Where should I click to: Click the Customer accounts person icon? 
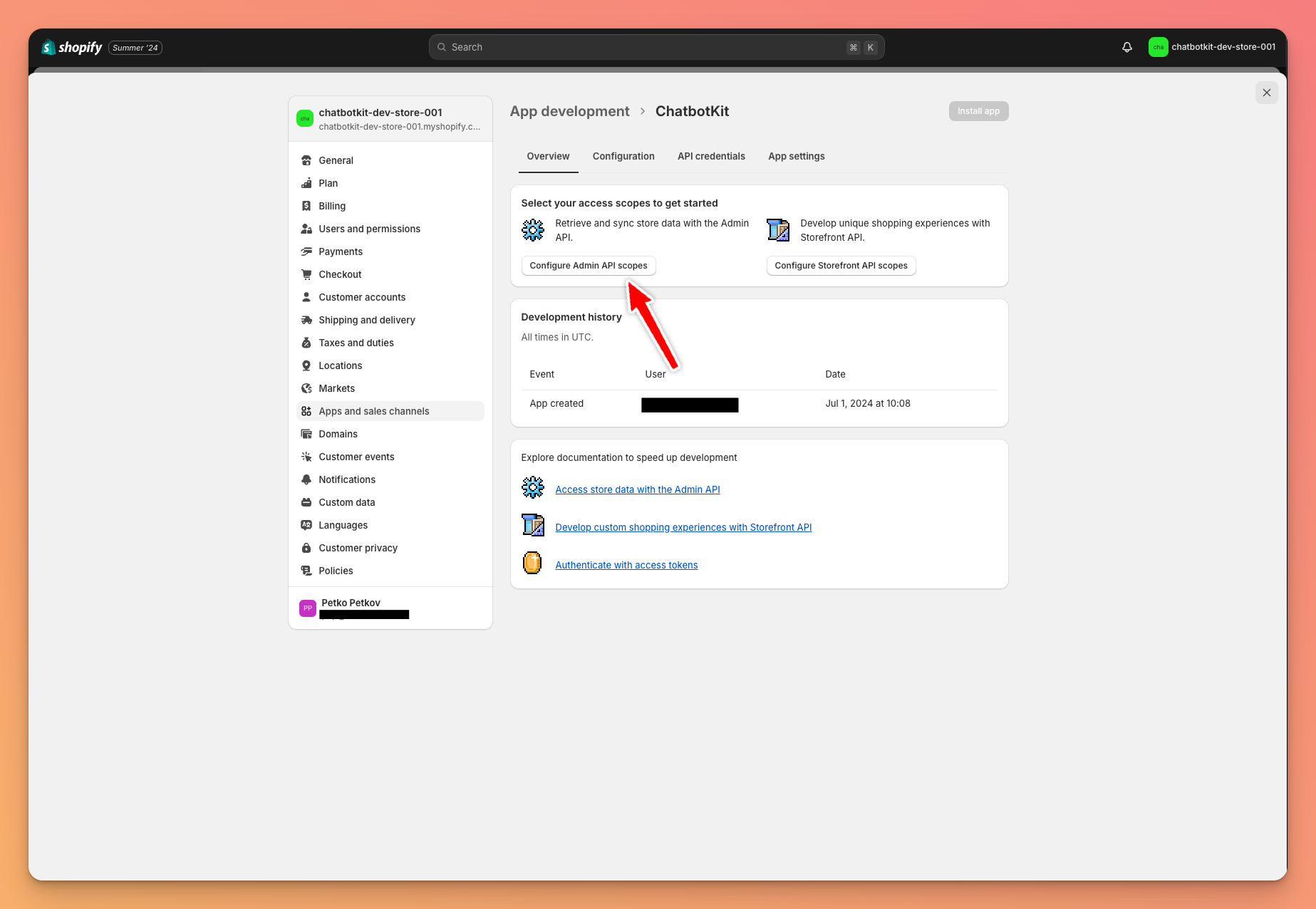pos(306,297)
